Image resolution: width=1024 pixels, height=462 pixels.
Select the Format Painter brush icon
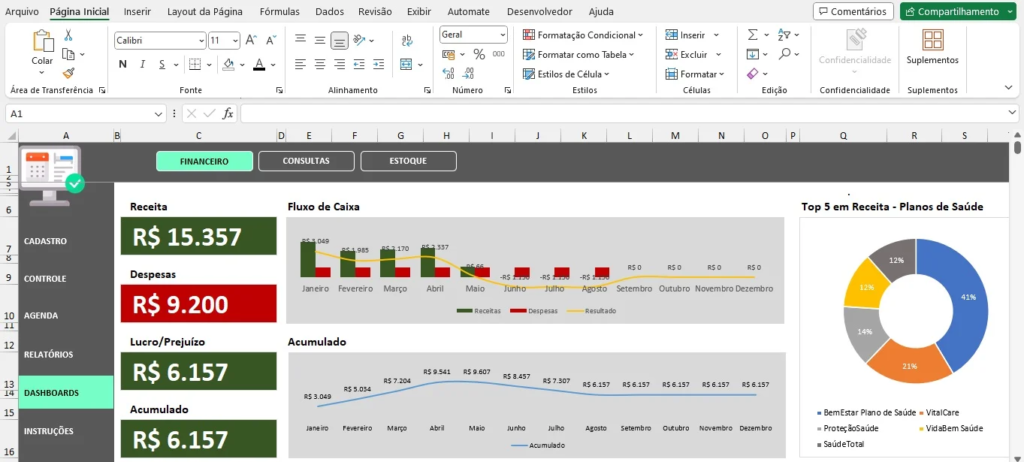pyautogui.click(x=68, y=73)
